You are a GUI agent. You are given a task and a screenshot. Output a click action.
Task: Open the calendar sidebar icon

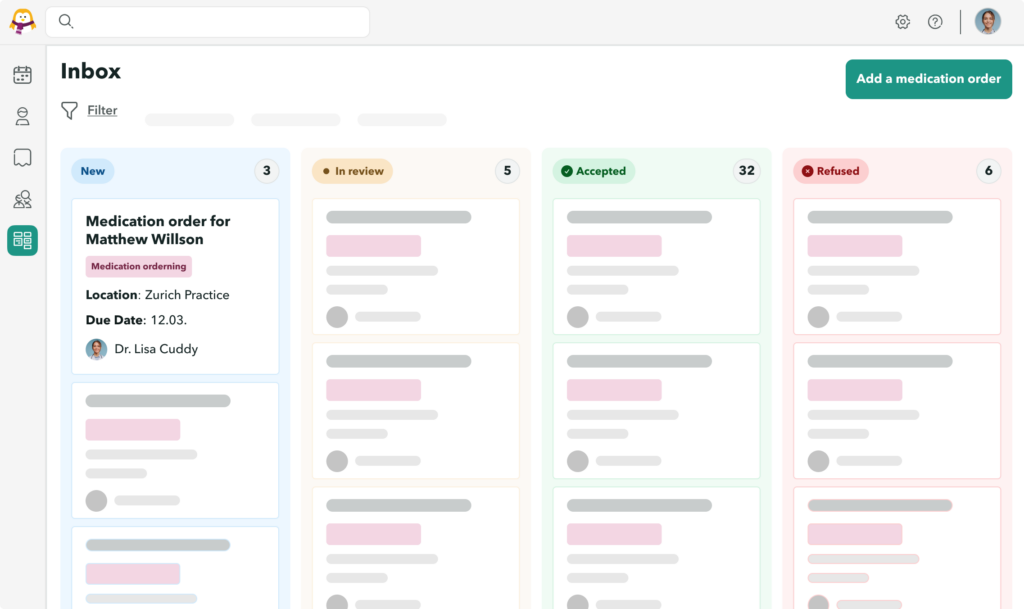tap(22, 75)
